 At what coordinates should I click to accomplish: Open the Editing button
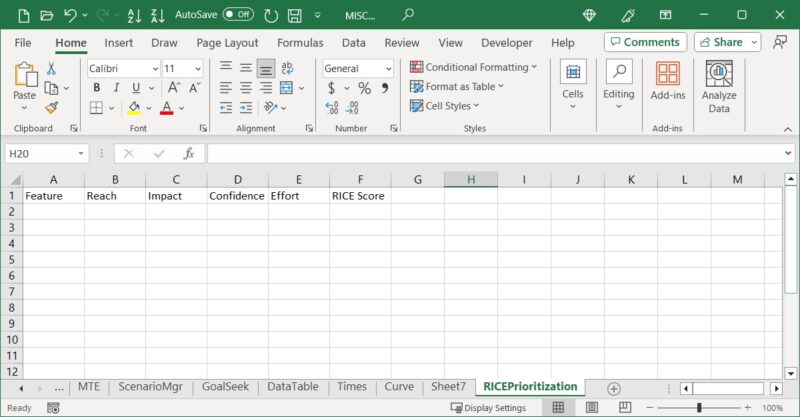point(619,84)
